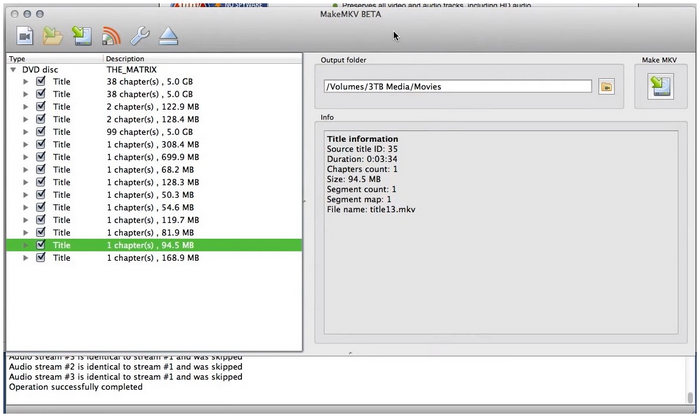700x417 pixels.
Task: Click the Open video files toolbar icon
Action: (24, 37)
